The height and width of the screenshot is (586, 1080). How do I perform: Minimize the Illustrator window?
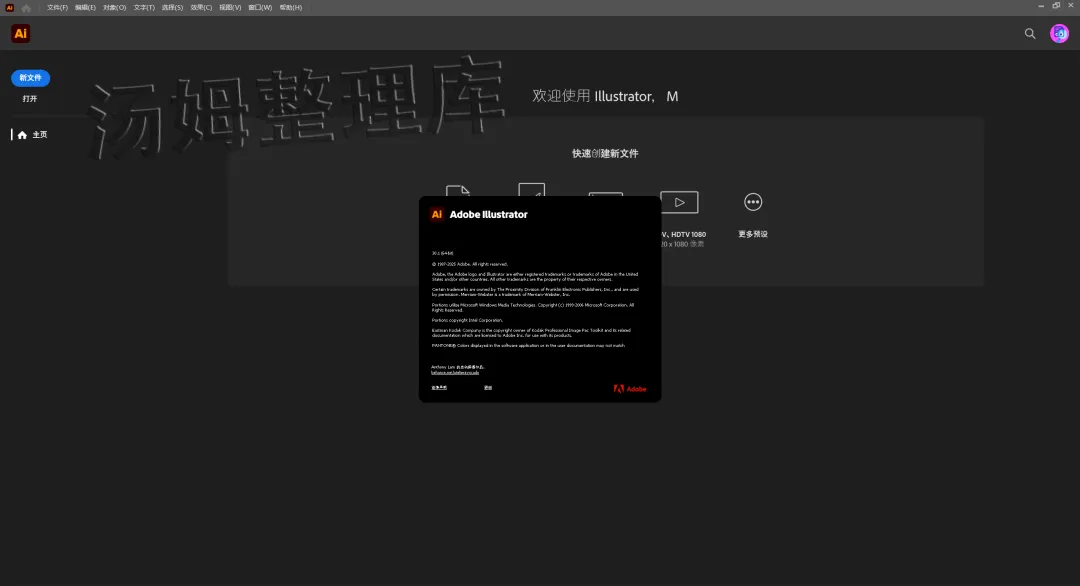(x=1041, y=6)
